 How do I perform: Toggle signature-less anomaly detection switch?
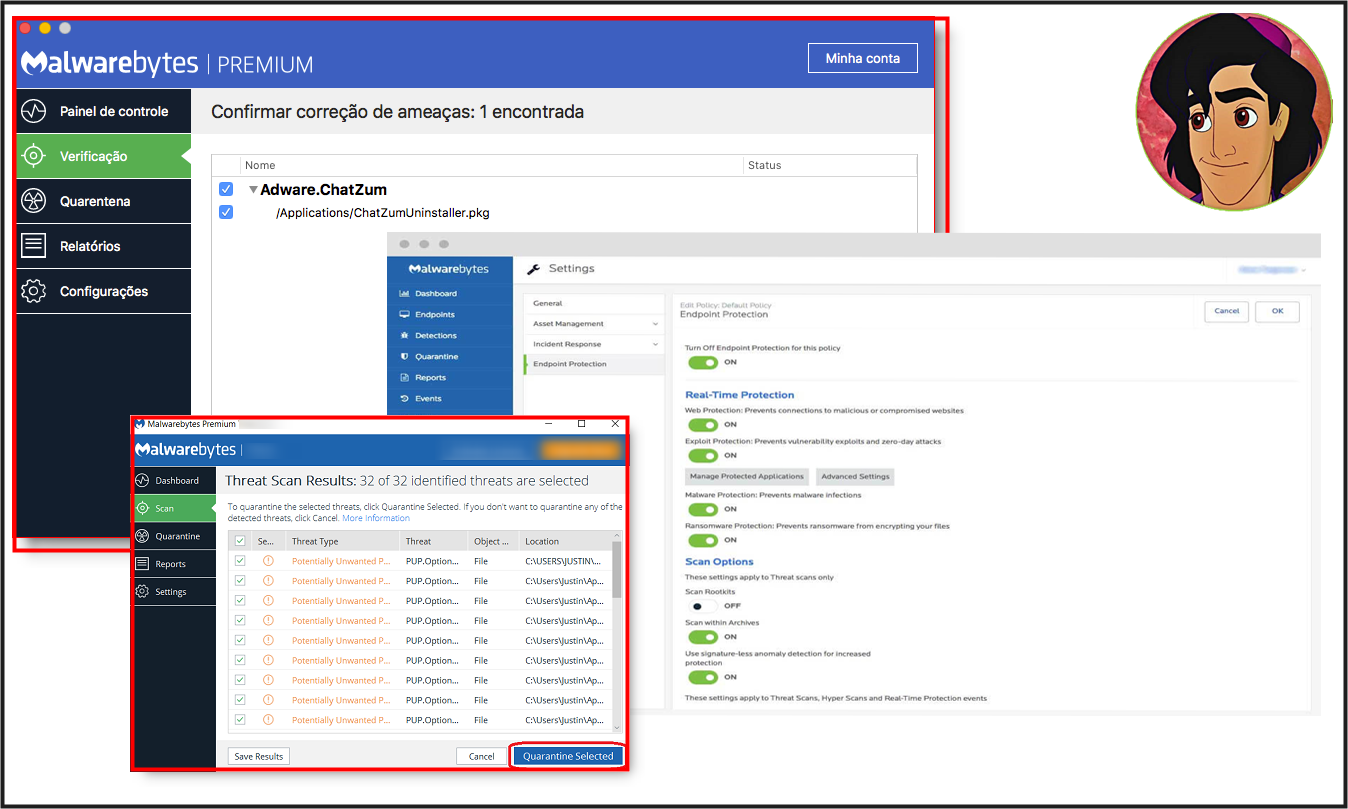(x=703, y=677)
